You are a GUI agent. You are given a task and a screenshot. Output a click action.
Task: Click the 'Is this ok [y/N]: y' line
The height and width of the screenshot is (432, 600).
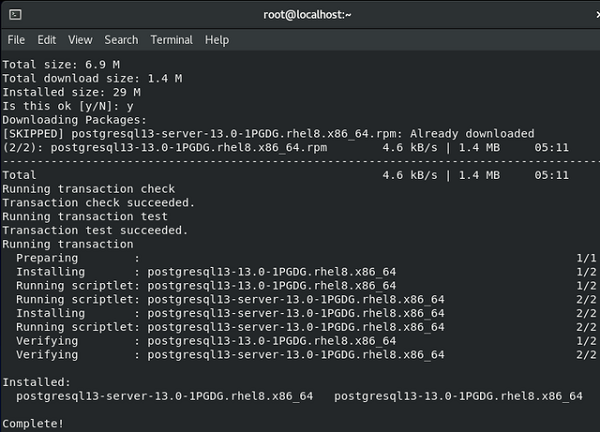tap(68, 106)
